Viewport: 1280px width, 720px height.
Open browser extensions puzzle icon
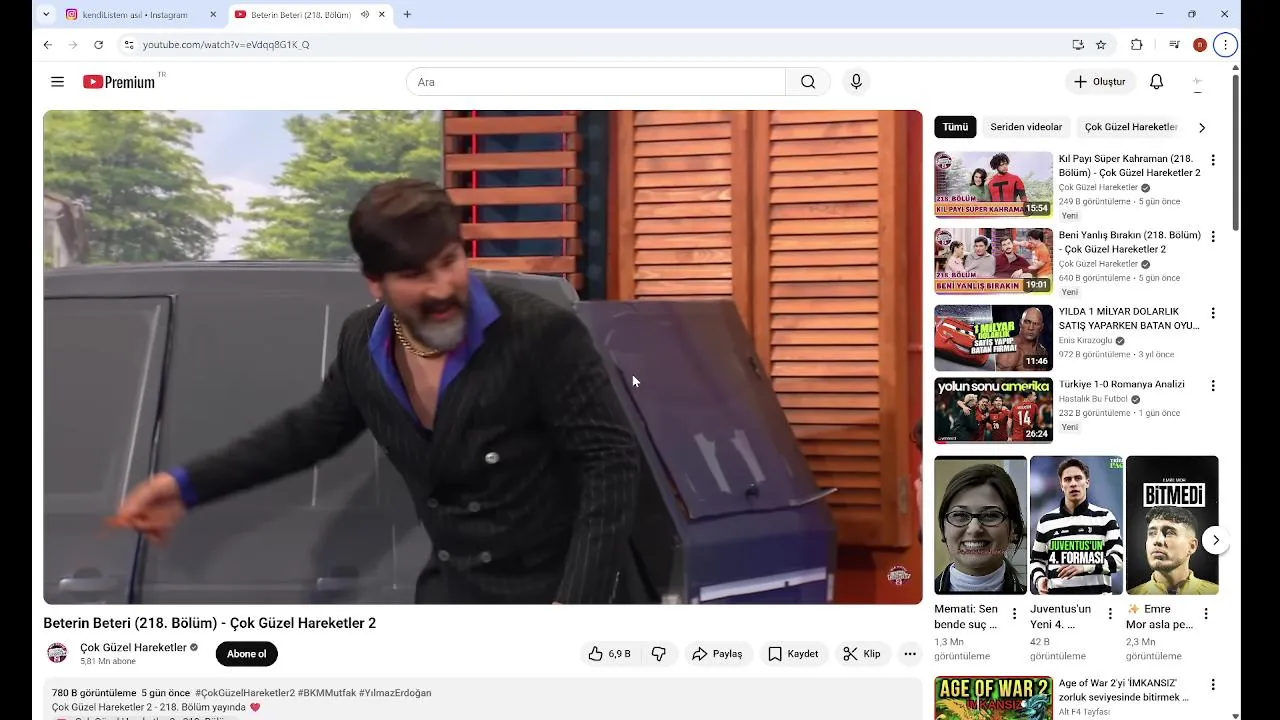[x=1136, y=45]
